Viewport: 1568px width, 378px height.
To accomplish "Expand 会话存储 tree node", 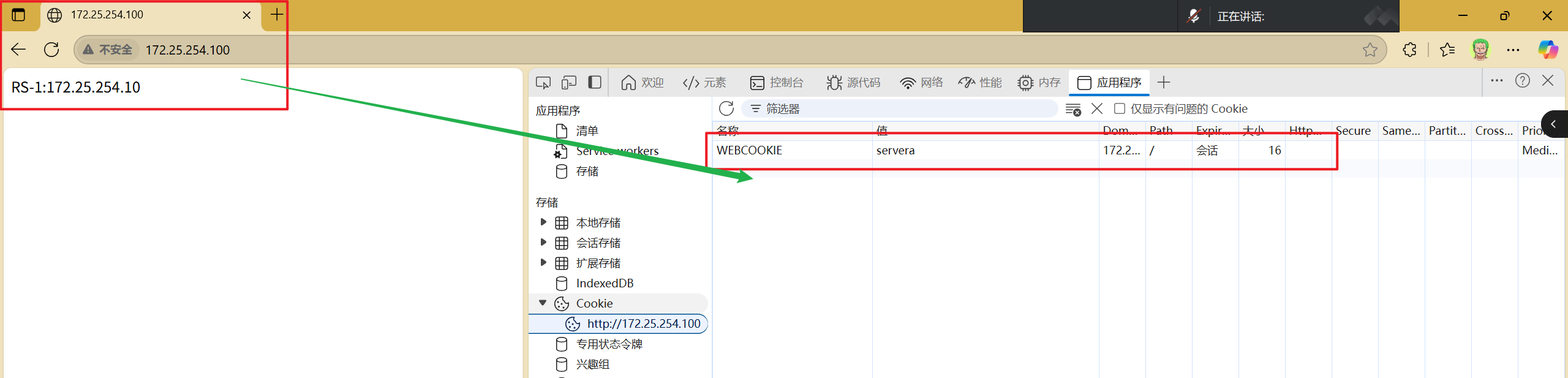I will [x=543, y=242].
